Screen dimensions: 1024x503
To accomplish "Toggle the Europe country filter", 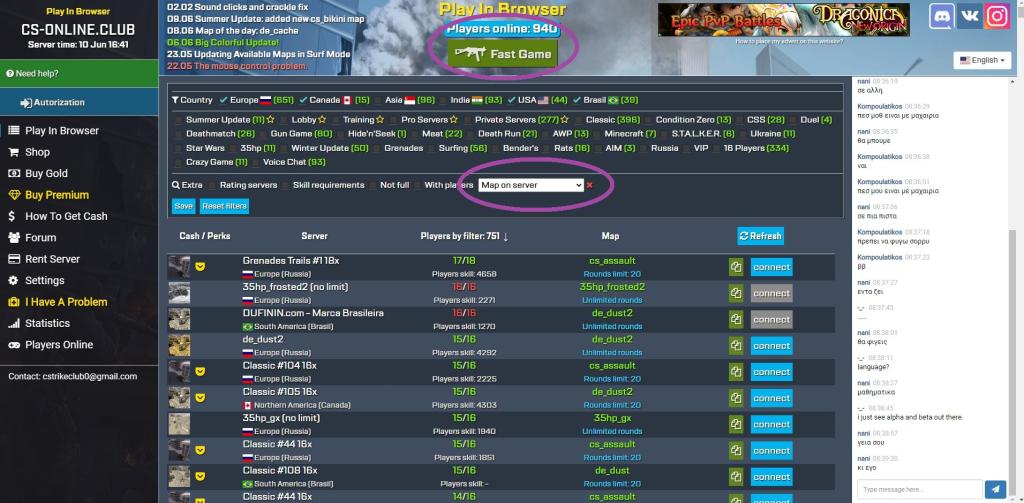I will (x=224, y=100).
